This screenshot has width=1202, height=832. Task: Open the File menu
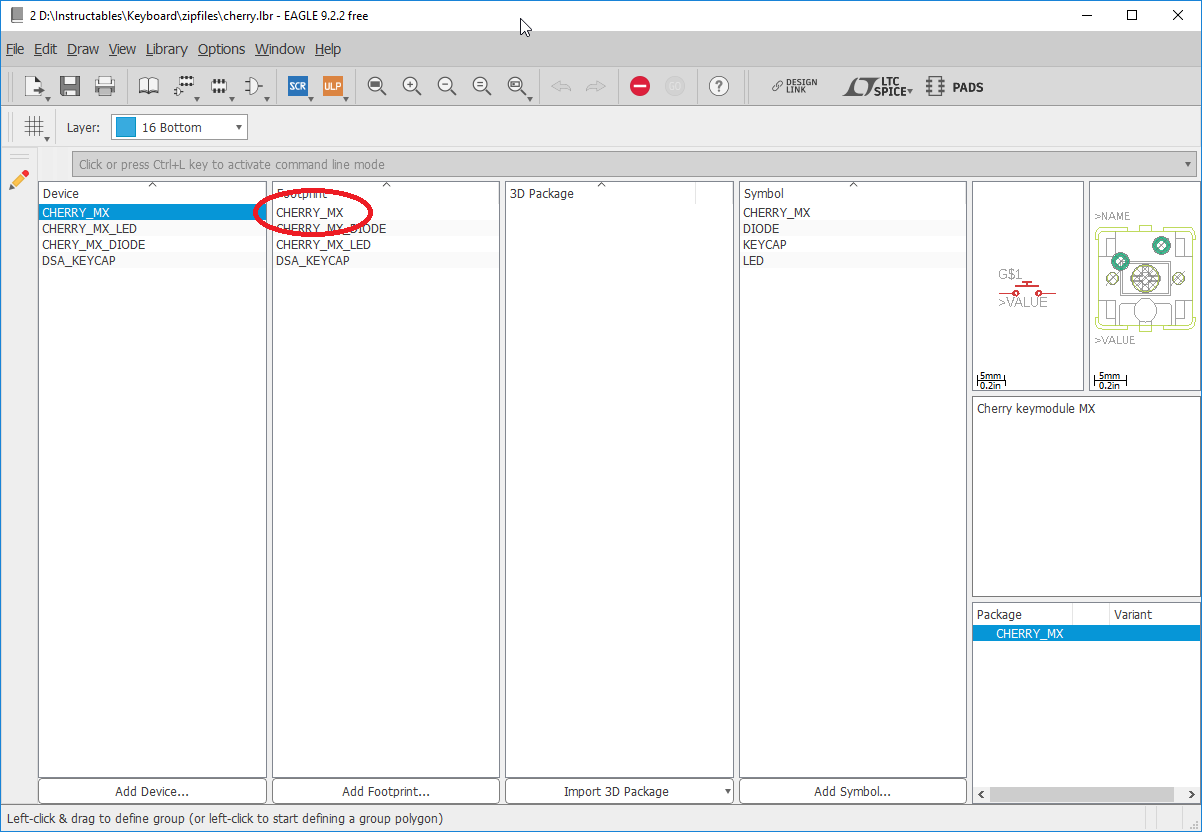point(15,49)
